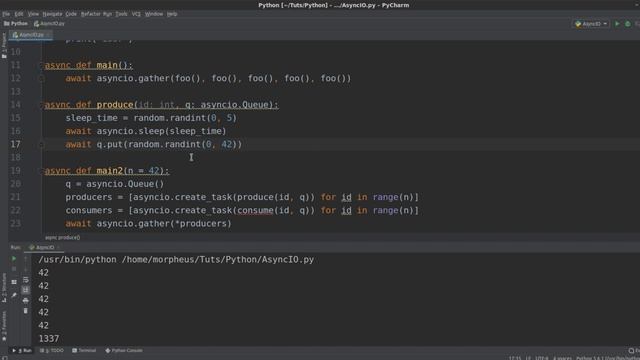Open the Terminal tool window
The width and height of the screenshot is (640, 360).
84,351
